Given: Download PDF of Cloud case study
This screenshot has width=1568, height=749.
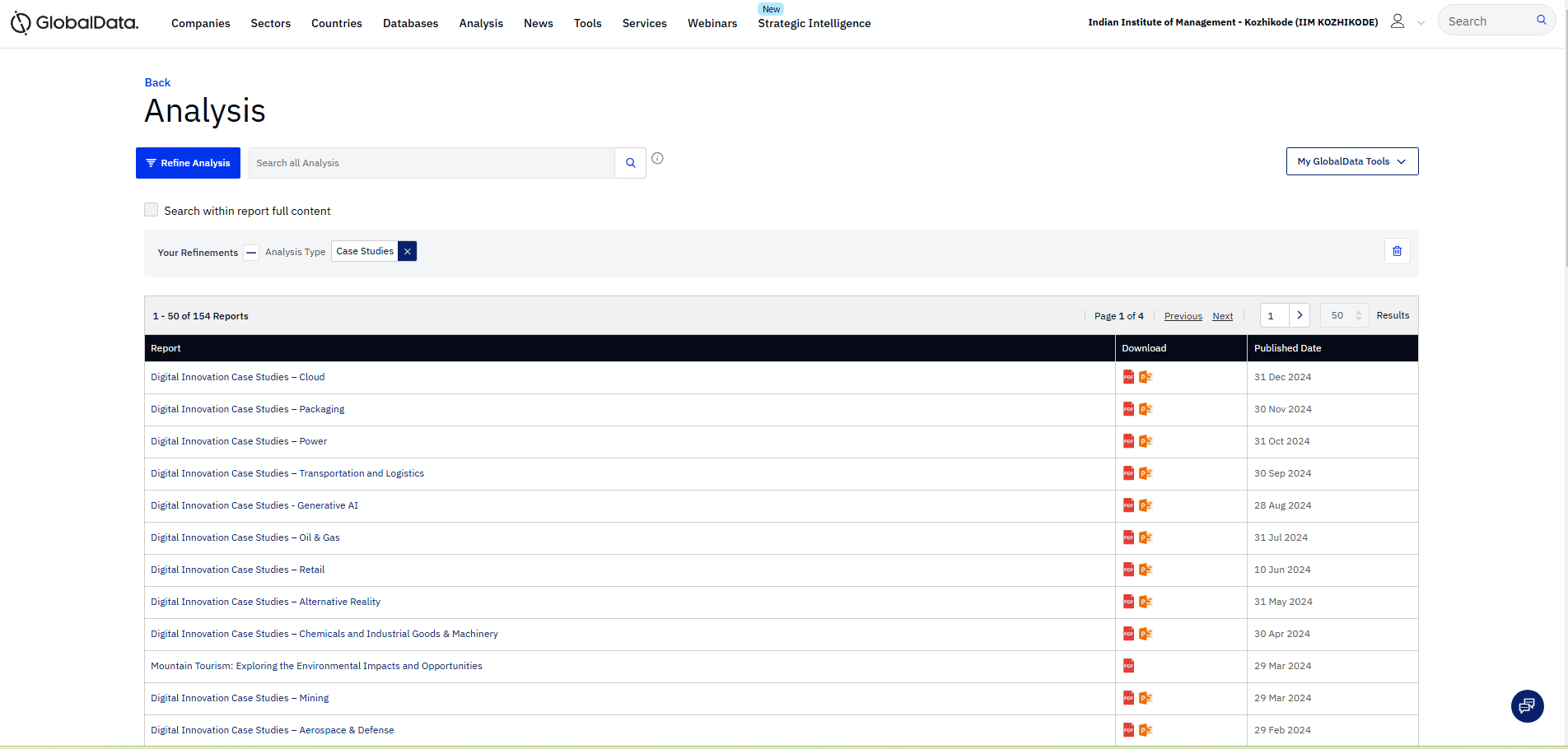Looking at the screenshot, I should 1128,377.
